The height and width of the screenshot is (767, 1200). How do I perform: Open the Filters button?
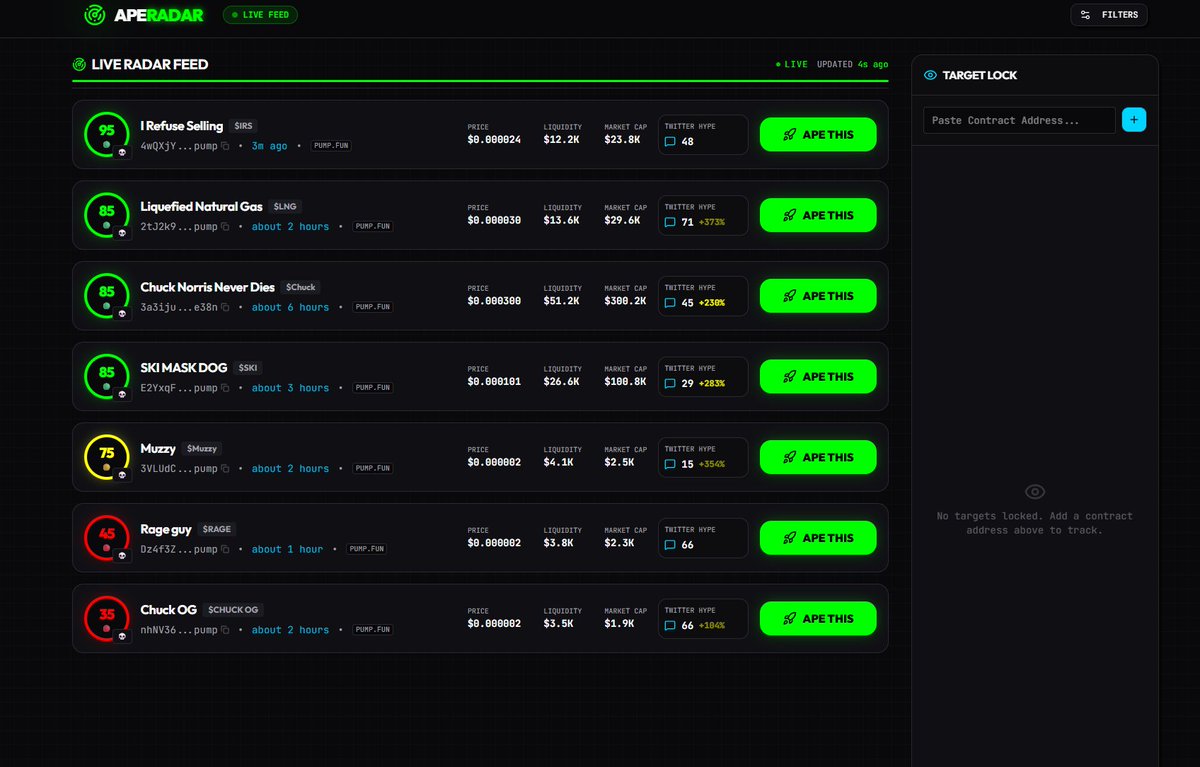[1110, 15]
